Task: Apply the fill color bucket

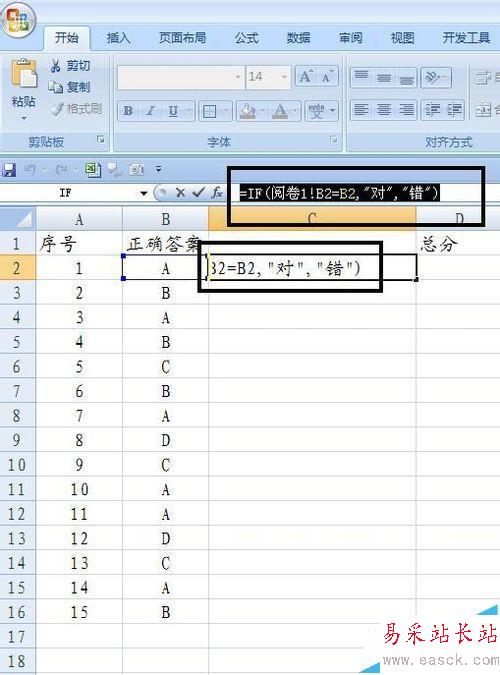Action: click(x=248, y=111)
